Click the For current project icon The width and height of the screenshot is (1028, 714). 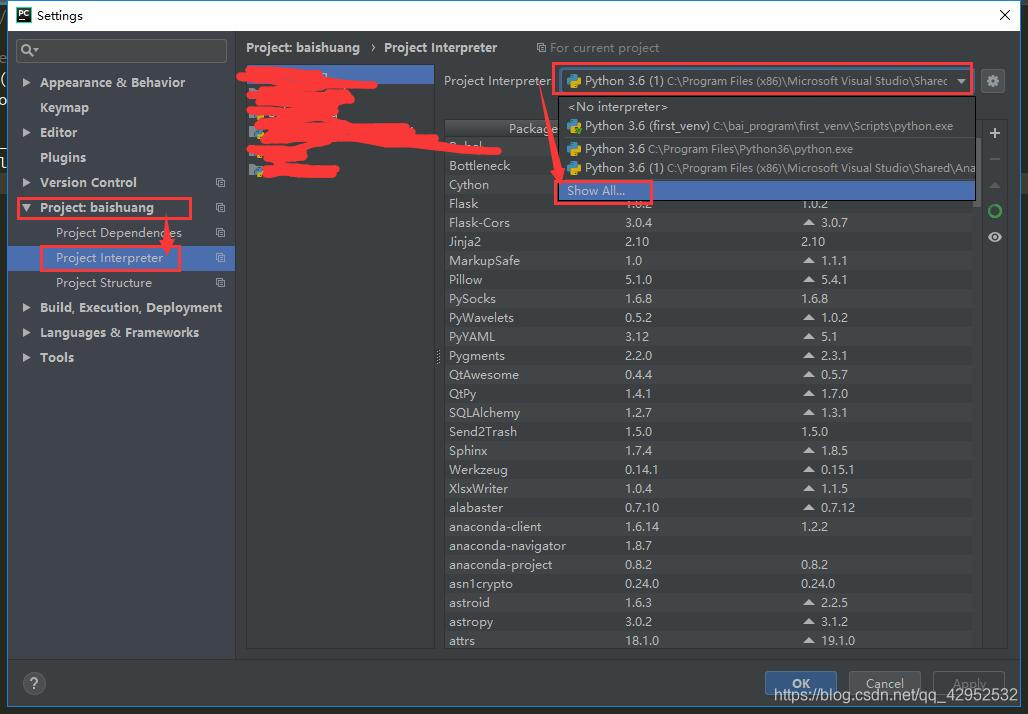(541, 48)
